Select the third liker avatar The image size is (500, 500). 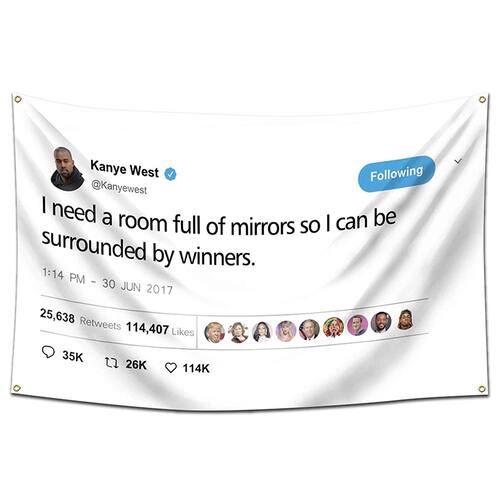pyautogui.click(x=262, y=332)
